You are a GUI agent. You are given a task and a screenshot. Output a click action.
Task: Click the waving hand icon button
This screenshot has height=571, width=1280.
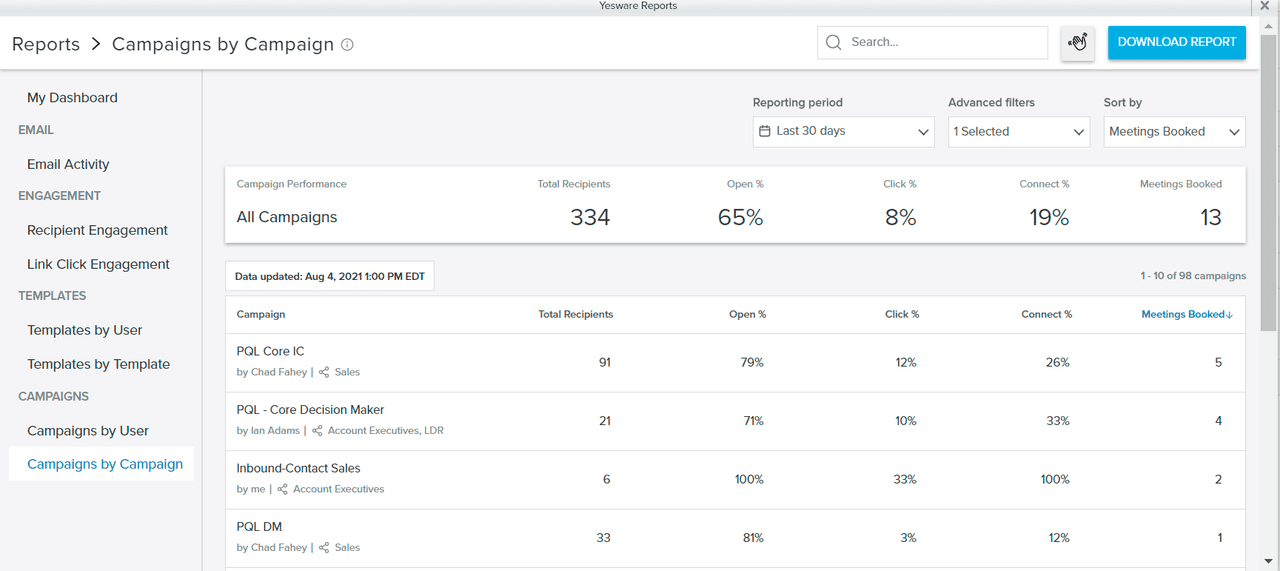(1077, 42)
